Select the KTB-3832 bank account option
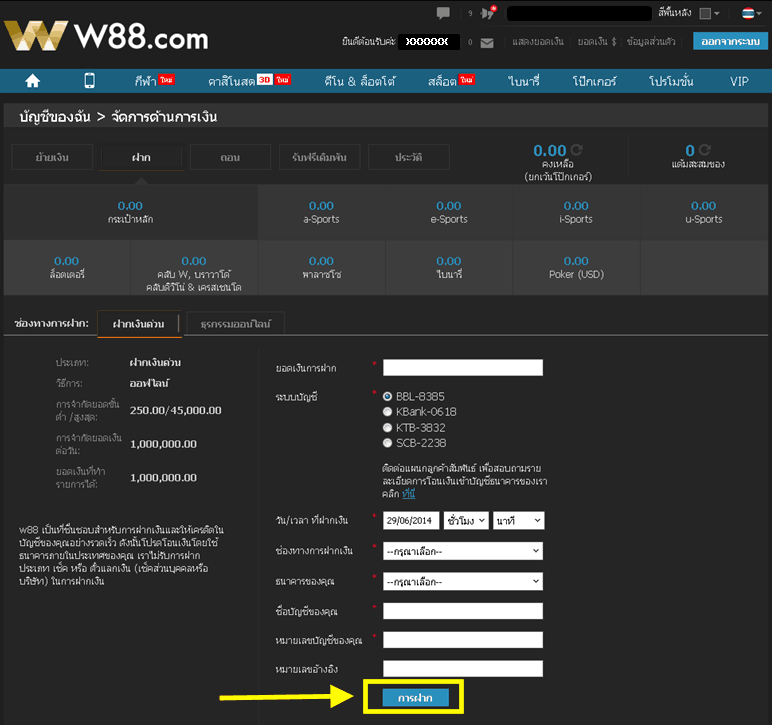Screen dimensions: 772x725 point(387,428)
